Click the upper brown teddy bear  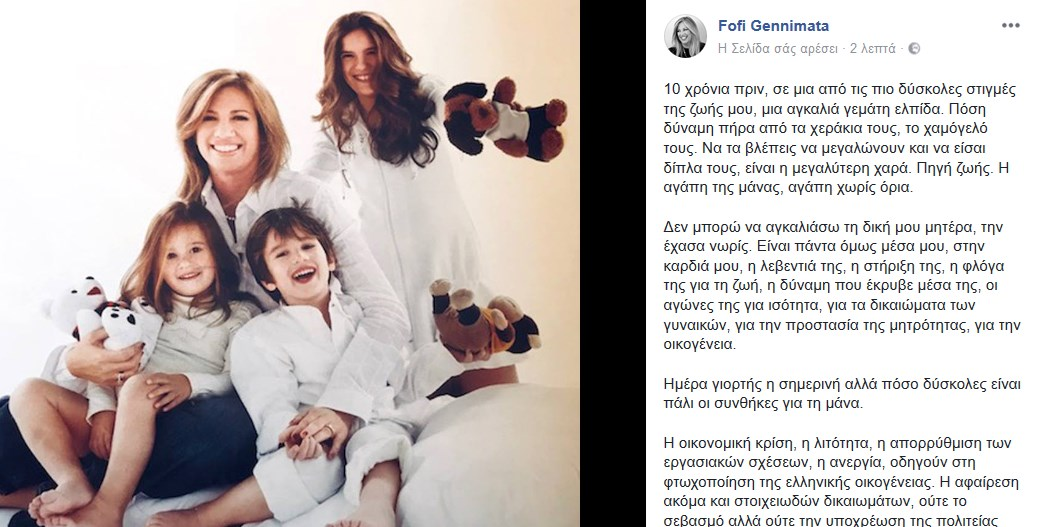tap(504, 119)
